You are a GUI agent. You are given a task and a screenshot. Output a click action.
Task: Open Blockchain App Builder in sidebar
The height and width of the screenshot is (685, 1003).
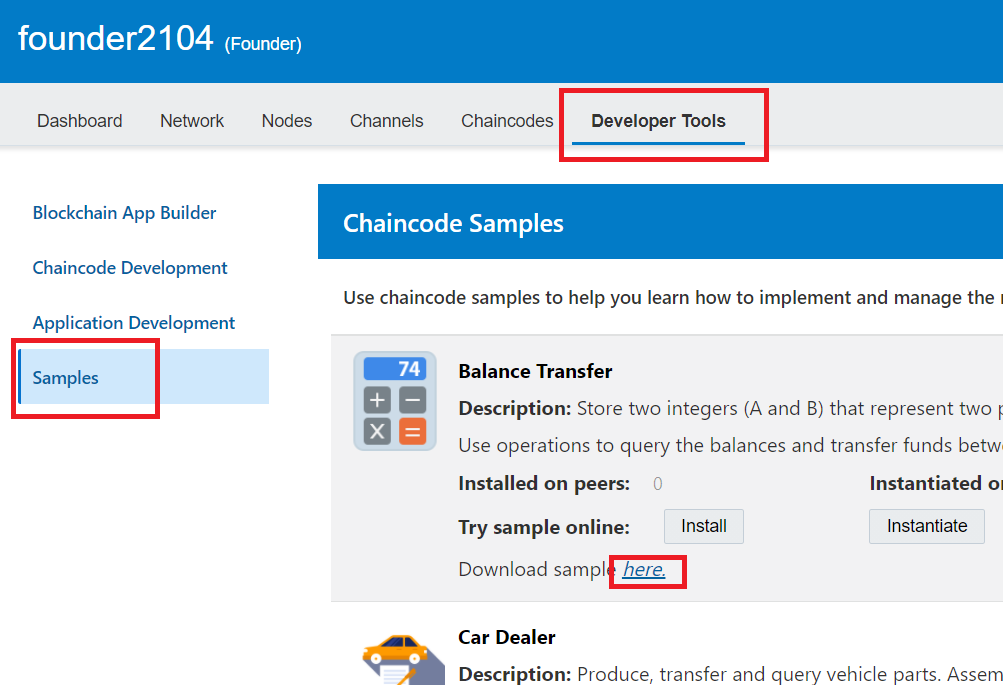(124, 213)
